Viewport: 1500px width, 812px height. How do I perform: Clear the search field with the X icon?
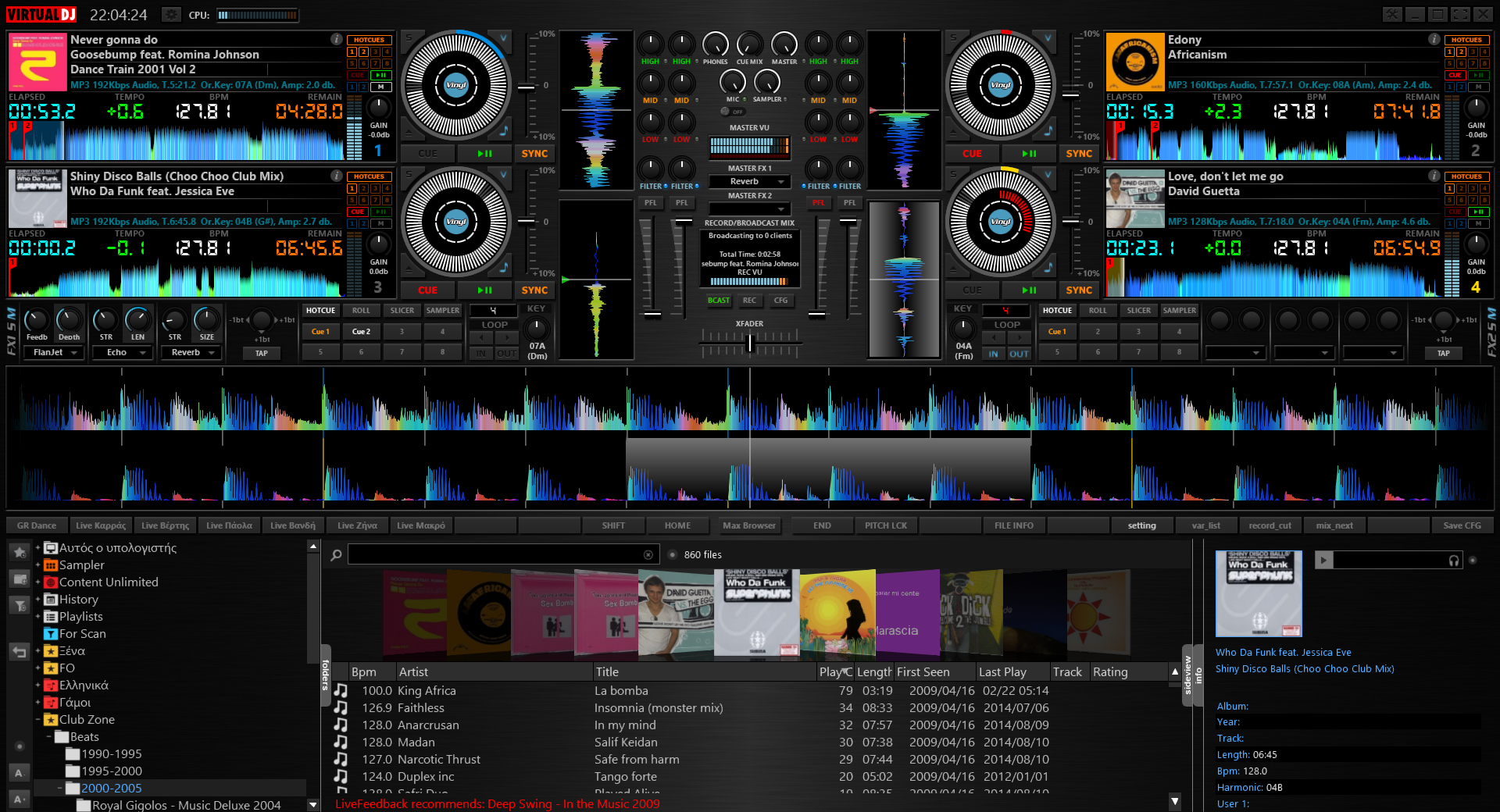[x=648, y=555]
